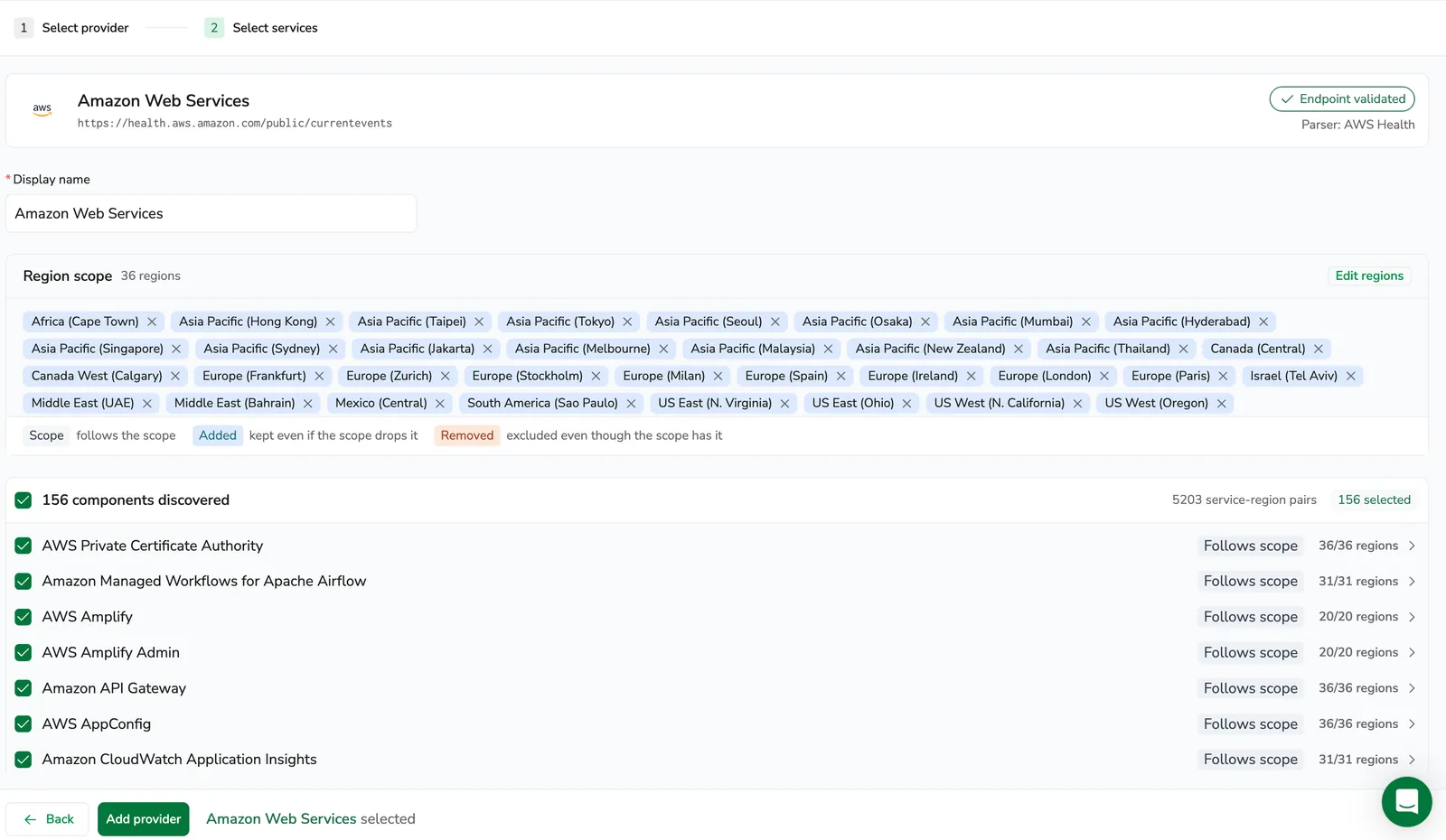Uncheck Amazon Managed Workflows for Apache Airflow
The height and width of the screenshot is (840, 1446).
click(23, 582)
